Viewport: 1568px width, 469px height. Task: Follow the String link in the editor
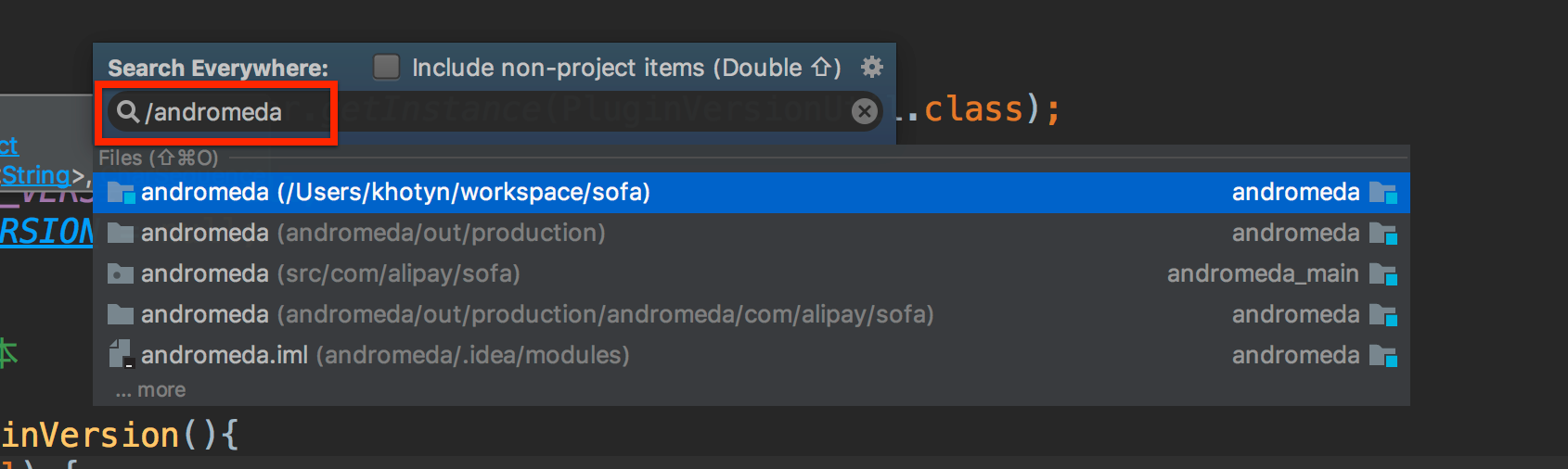pyautogui.click(x=35, y=175)
